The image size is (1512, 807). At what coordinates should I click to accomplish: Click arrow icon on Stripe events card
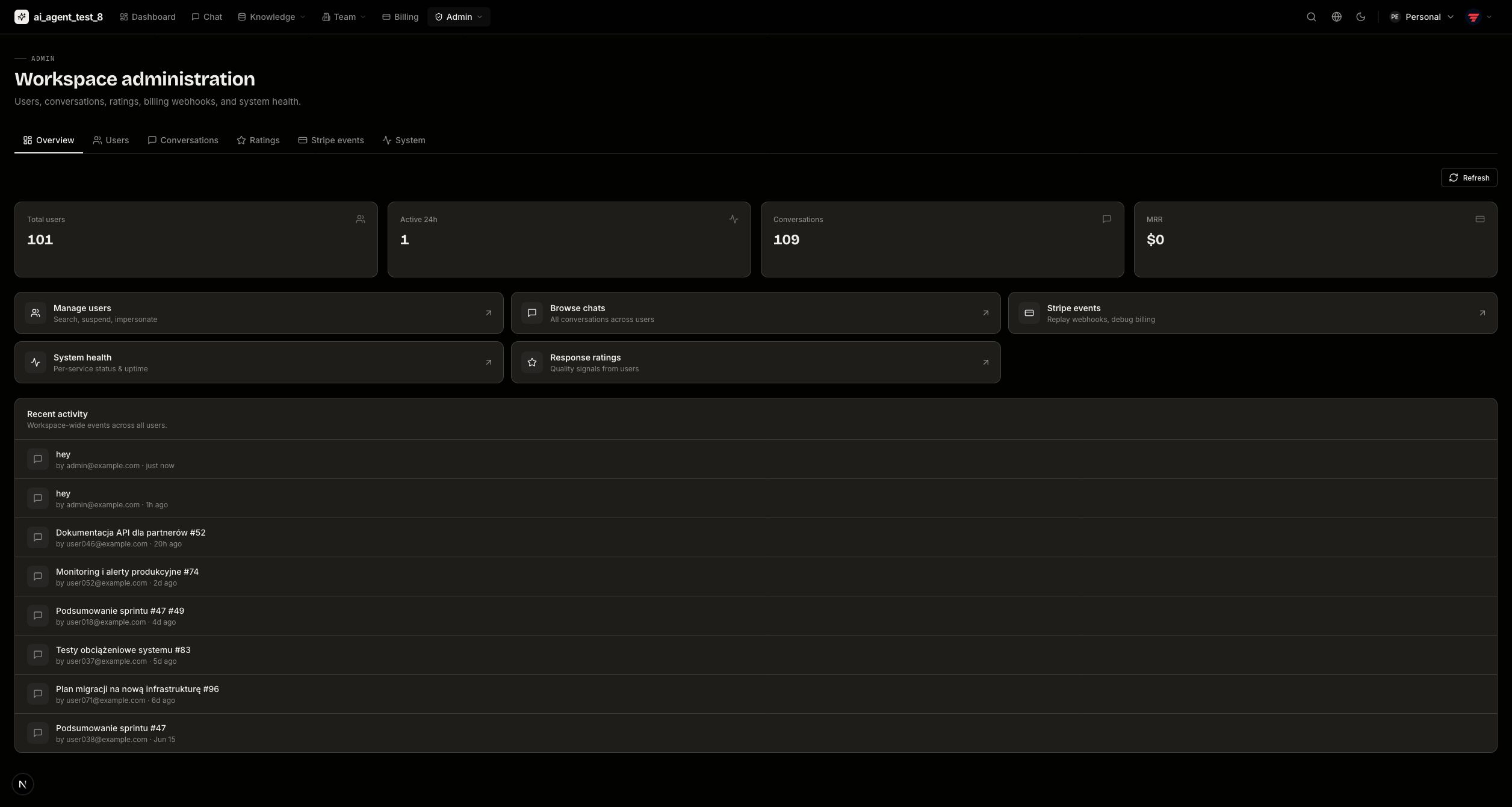(x=1483, y=313)
